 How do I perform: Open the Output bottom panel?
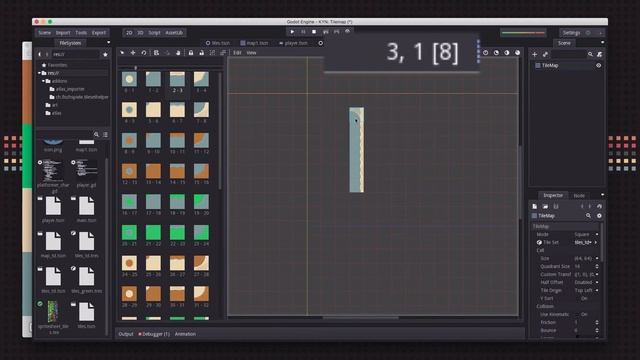point(126,334)
